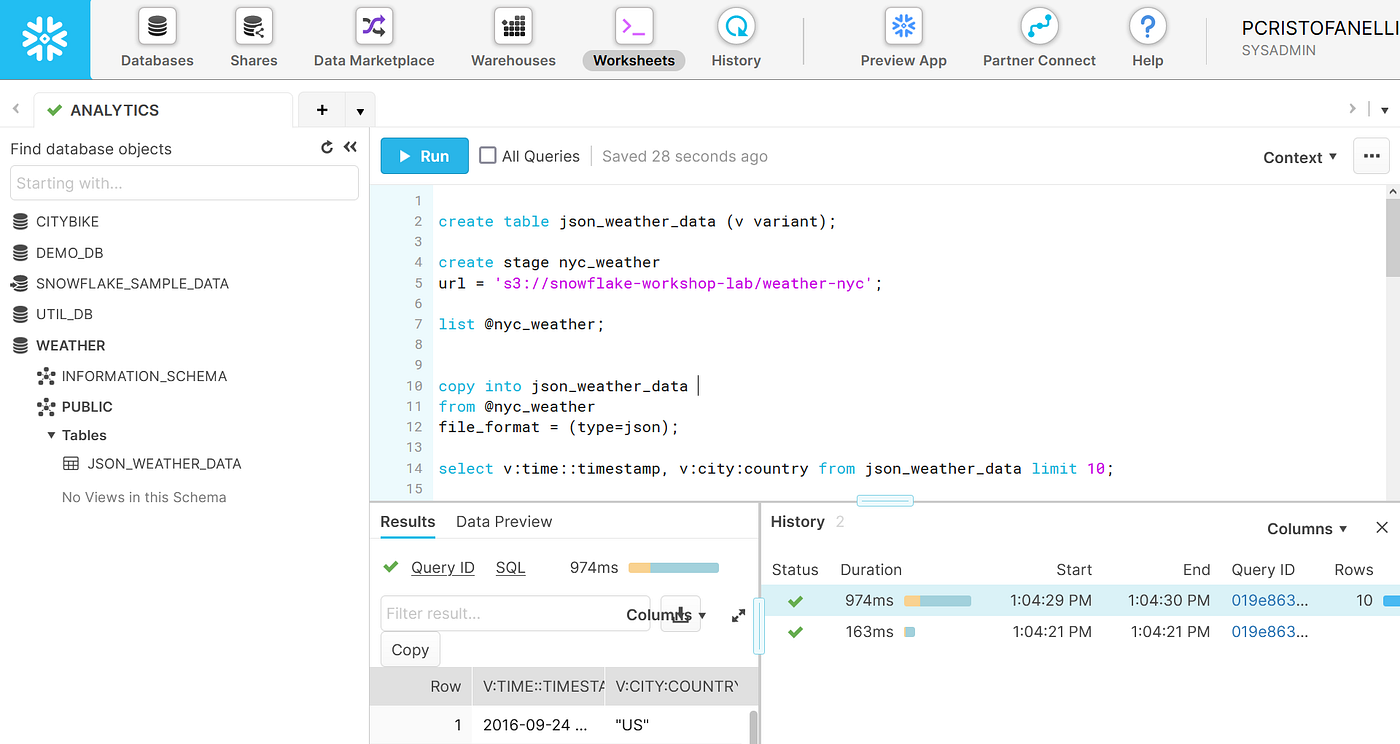Open the Columns dropdown in History panel
This screenshot has width=1400, height=744.
pyautogui.click(x=1306, y=528)
